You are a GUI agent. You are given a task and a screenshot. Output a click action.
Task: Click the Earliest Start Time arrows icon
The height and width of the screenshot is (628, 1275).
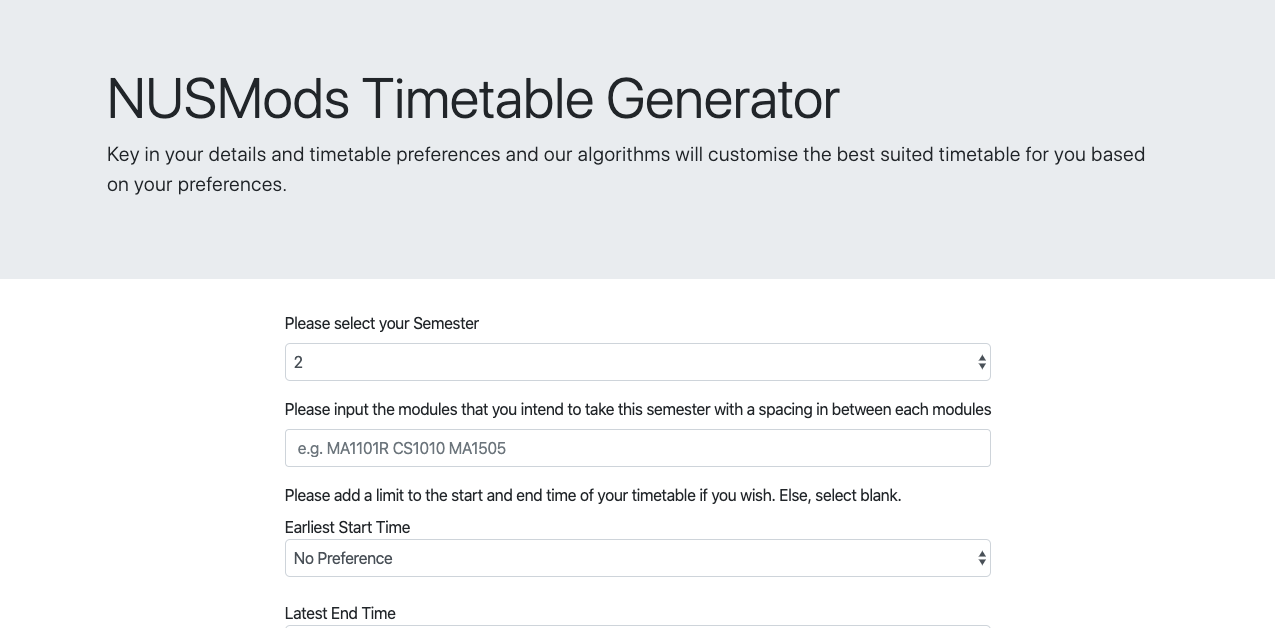982,558
